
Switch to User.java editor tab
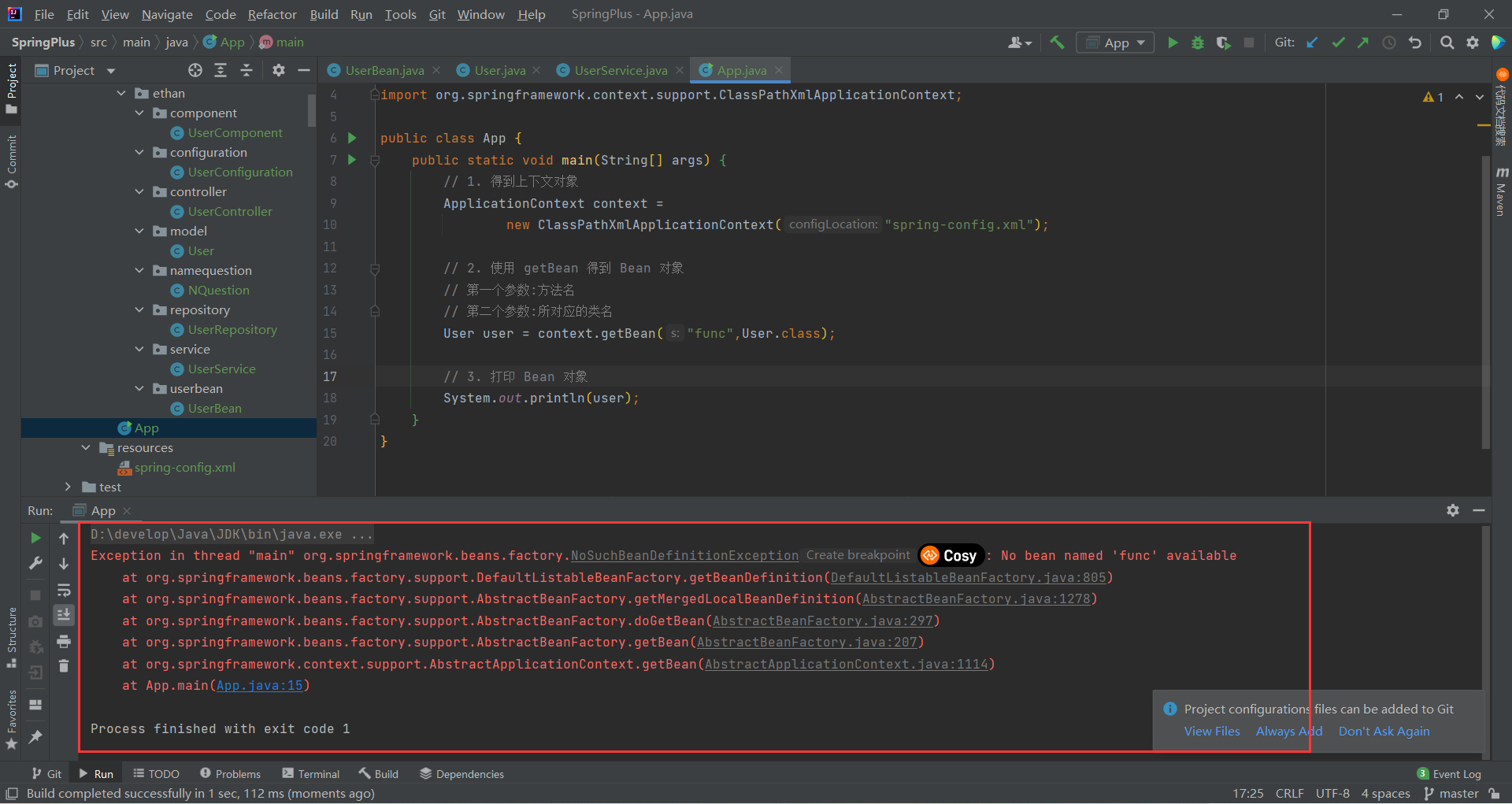[x=500, y=70]
